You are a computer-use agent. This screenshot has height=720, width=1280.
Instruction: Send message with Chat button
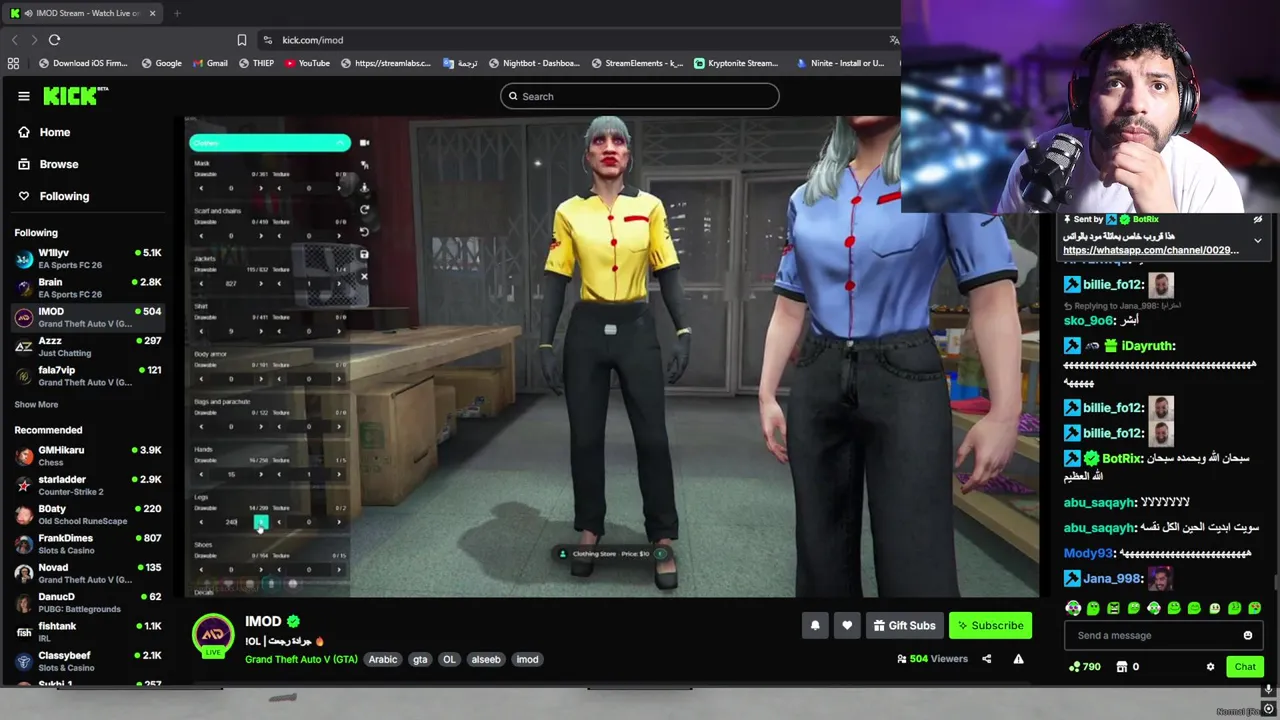coord(1245,667)
